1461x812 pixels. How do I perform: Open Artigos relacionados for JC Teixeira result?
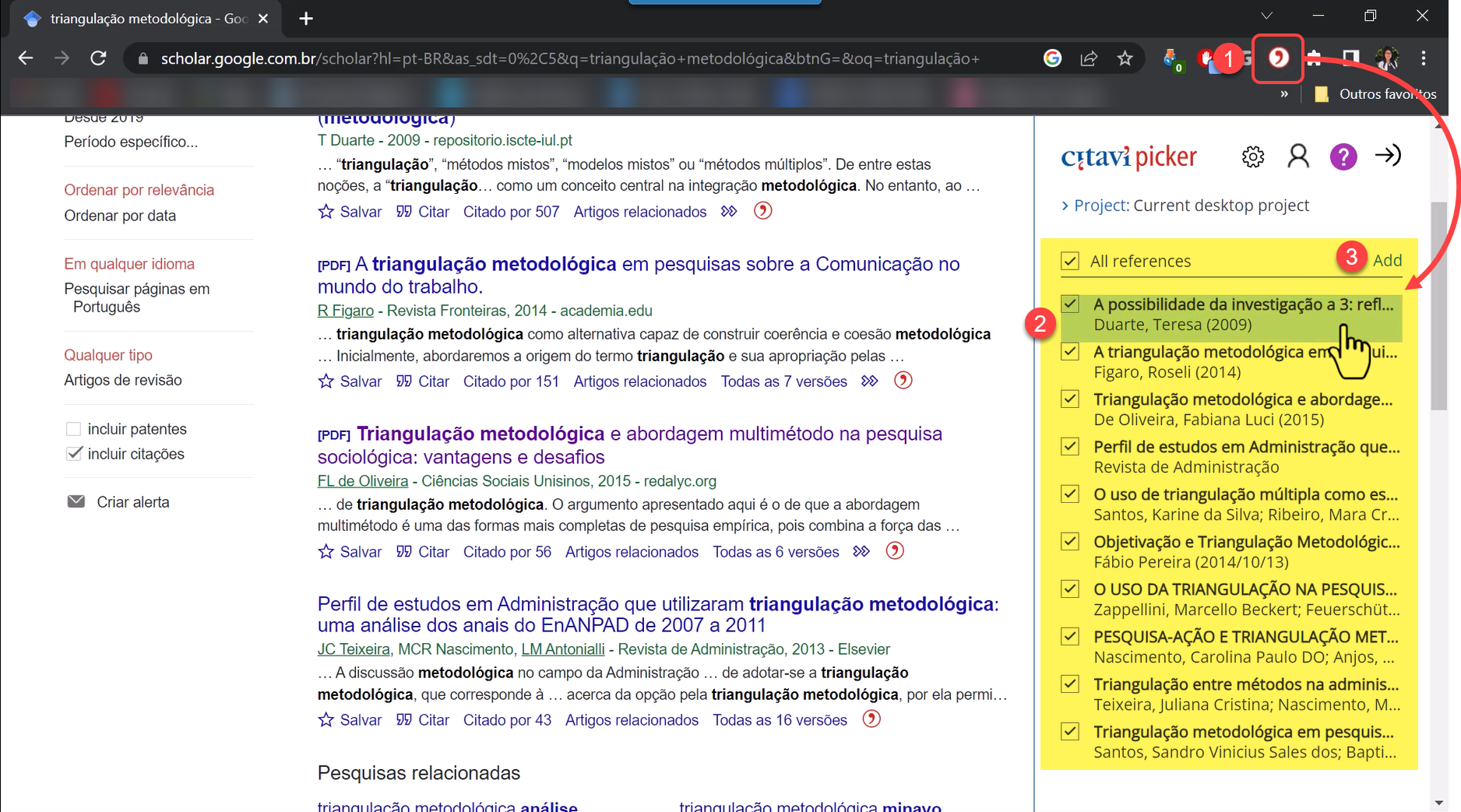[632, 720]
